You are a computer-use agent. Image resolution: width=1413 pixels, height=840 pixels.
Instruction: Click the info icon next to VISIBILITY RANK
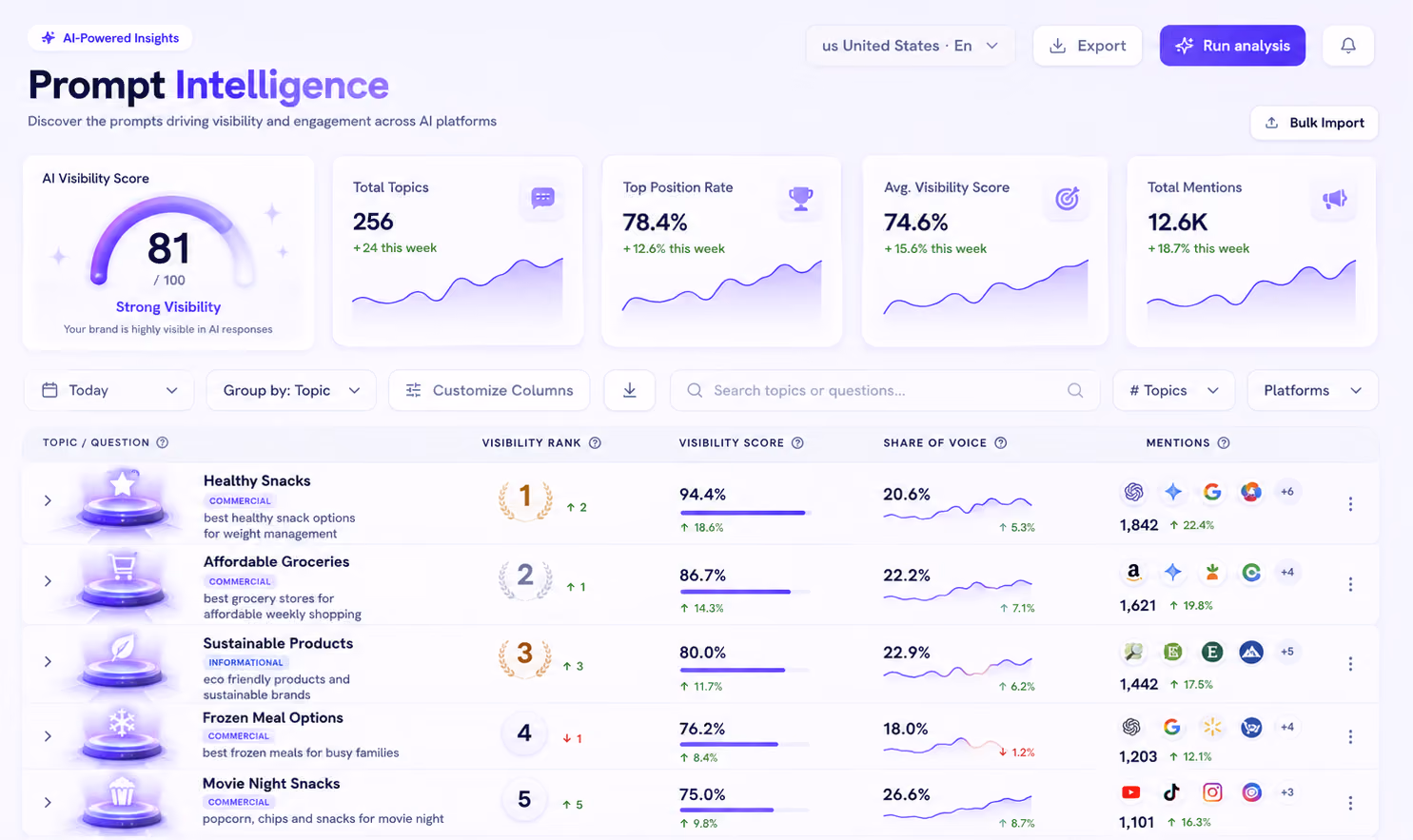595,442
